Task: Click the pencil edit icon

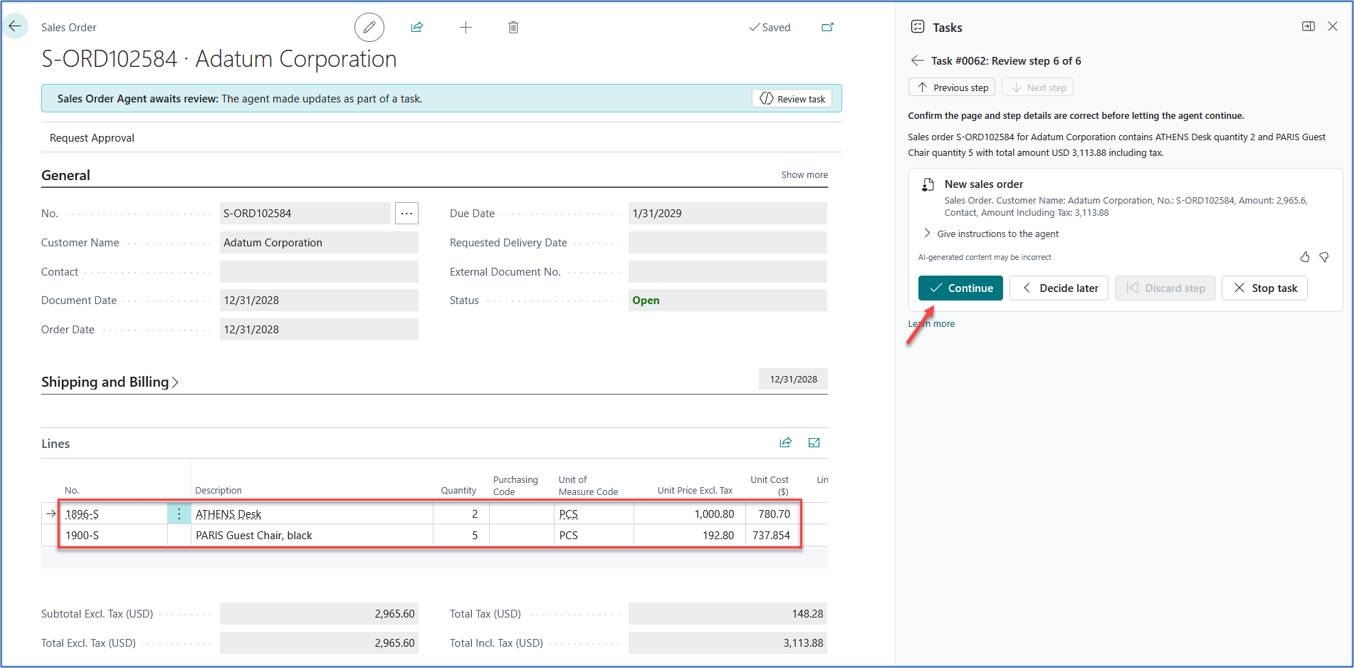Action: point(369,27)
